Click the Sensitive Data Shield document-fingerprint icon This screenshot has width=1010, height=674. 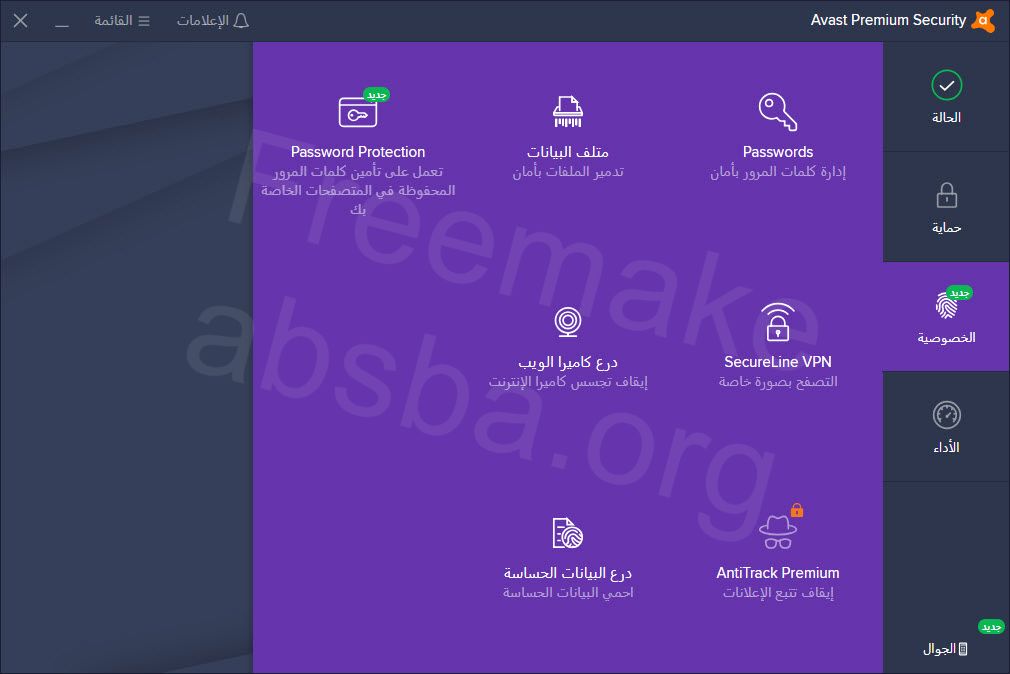(x=567, y=533)
